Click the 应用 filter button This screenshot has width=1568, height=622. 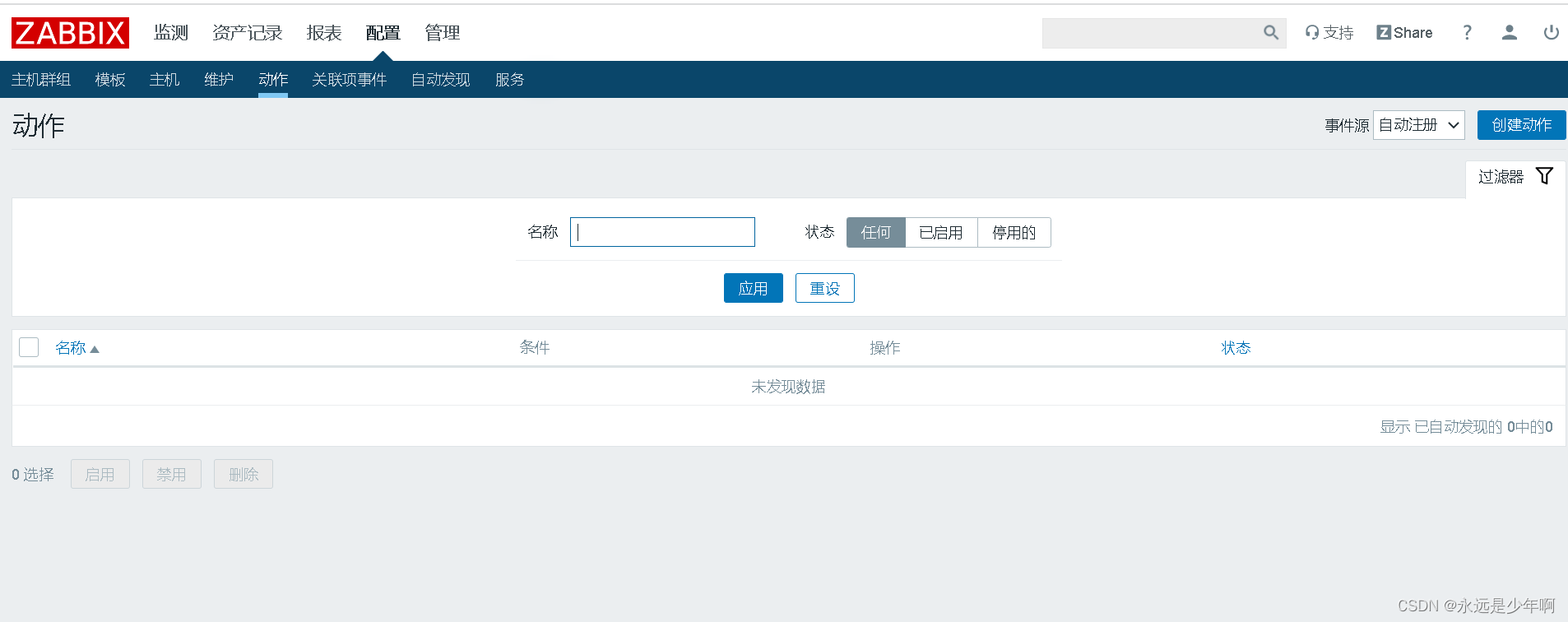pyautogui.click(x=754, y=288)
